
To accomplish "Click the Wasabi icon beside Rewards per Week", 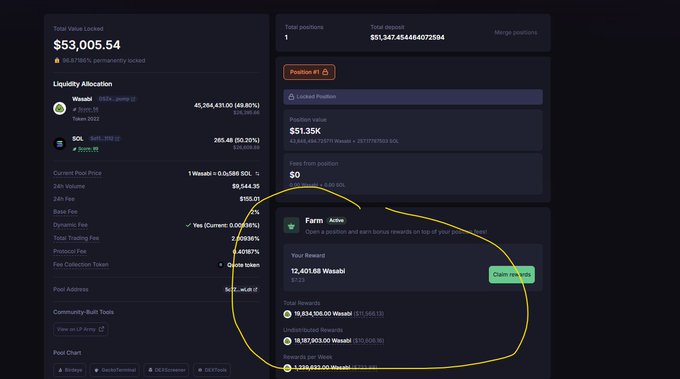I will click(287, 368).
